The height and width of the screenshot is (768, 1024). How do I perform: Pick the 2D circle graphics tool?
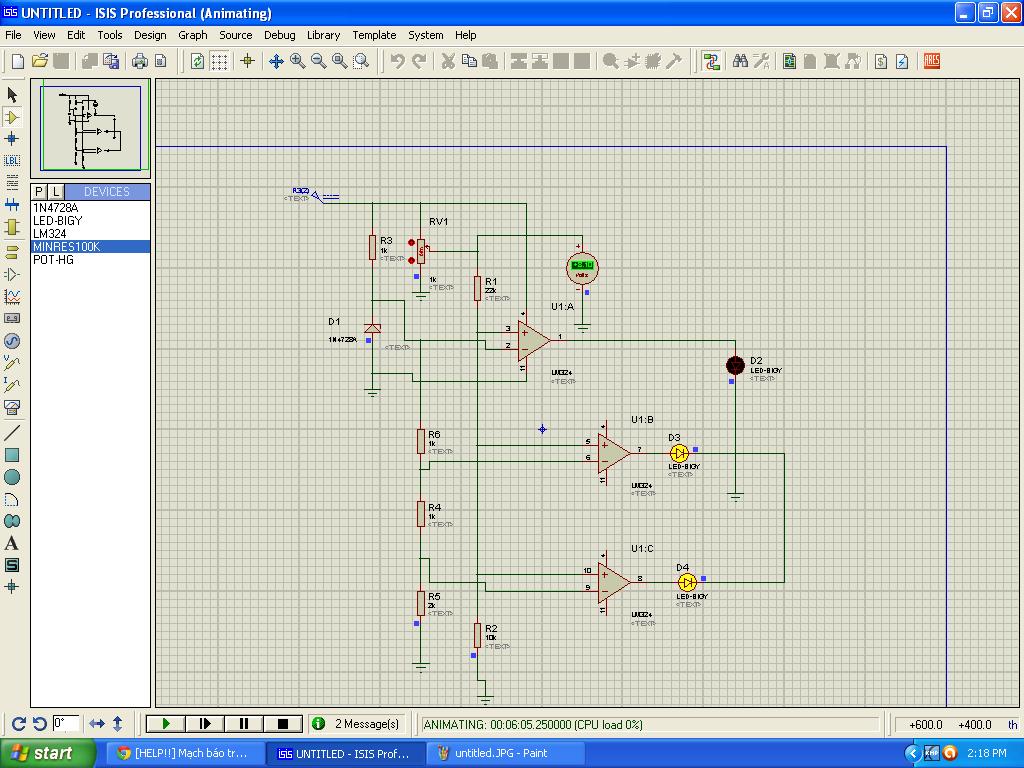[x=12, y=477]
